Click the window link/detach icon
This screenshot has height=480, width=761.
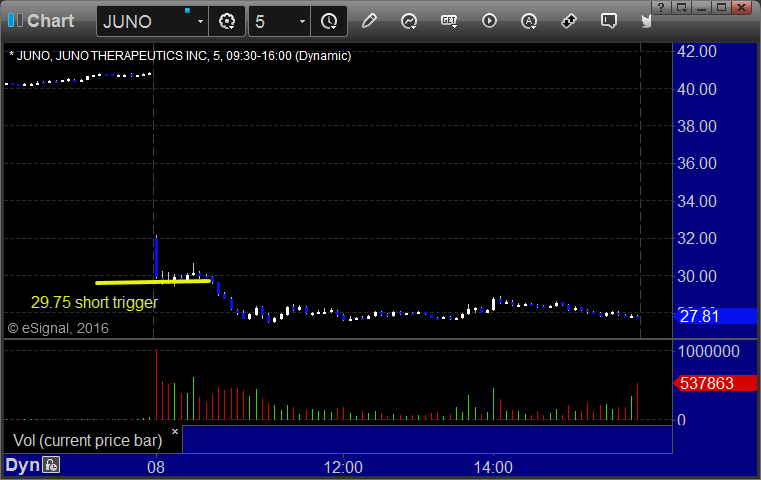coord(681,7)
